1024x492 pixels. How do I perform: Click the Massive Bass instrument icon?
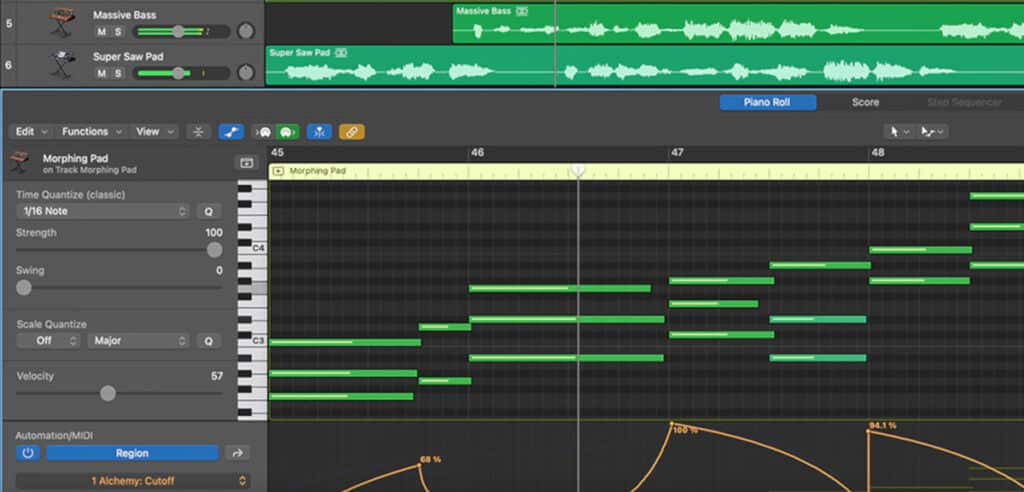click(x=64, y=22)
